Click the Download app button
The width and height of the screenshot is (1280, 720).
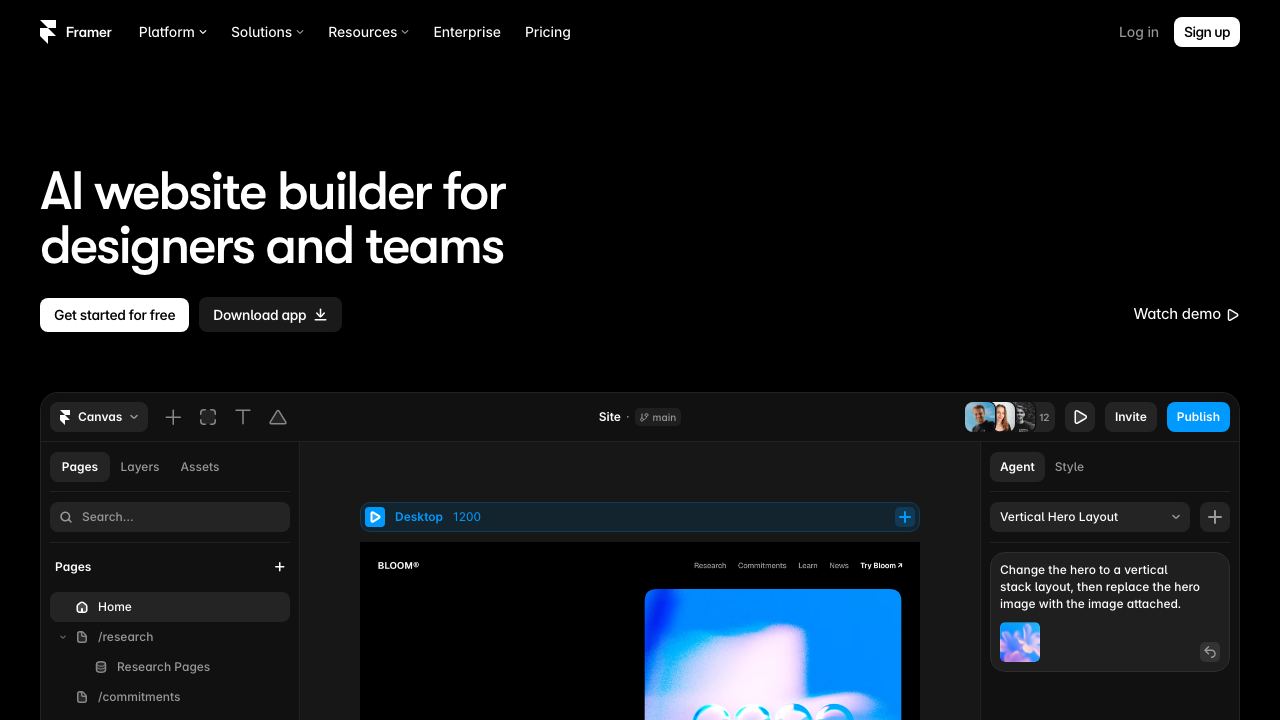tap(270, 315)
